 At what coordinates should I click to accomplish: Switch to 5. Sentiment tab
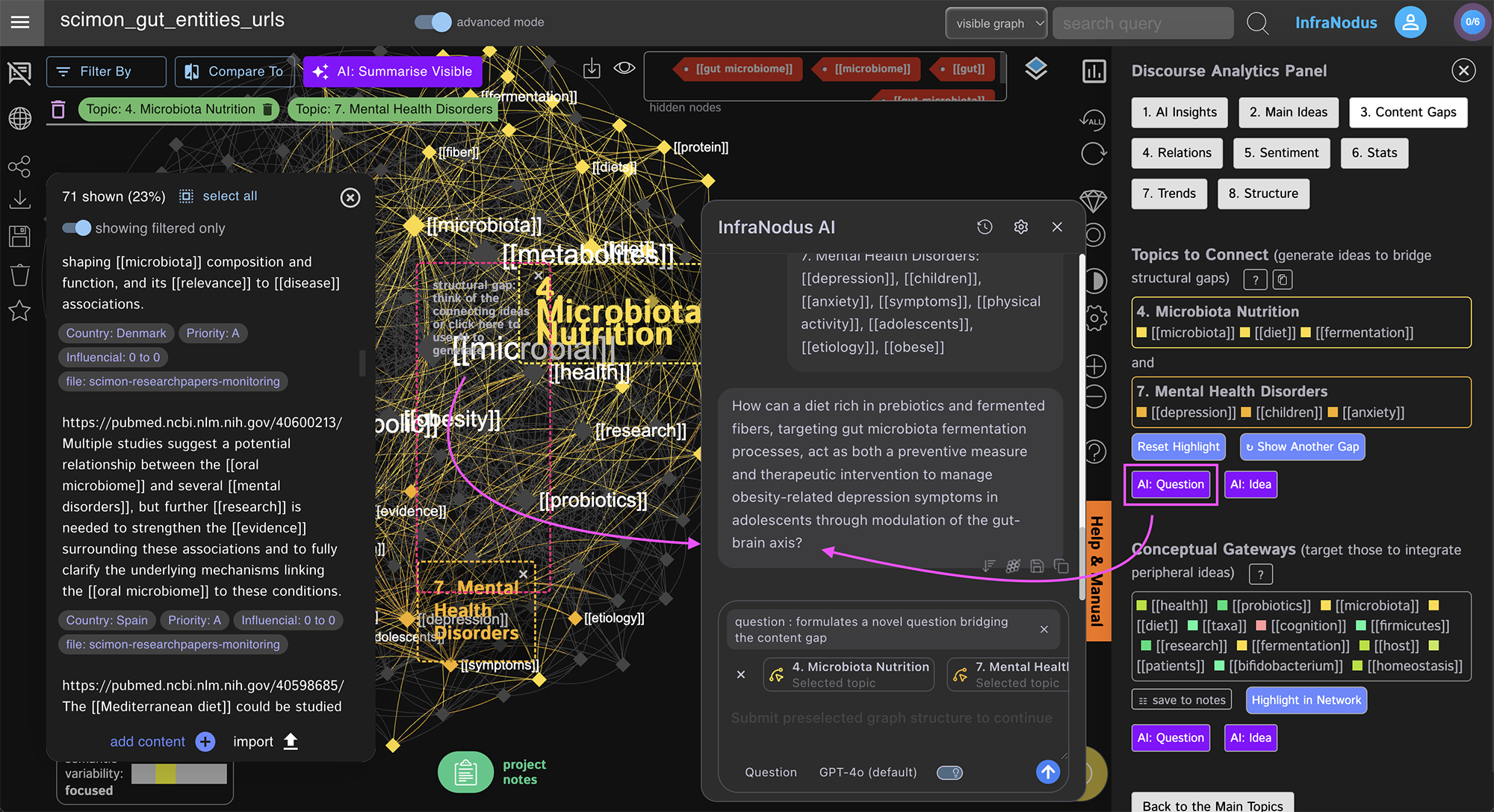(1281, 153)
